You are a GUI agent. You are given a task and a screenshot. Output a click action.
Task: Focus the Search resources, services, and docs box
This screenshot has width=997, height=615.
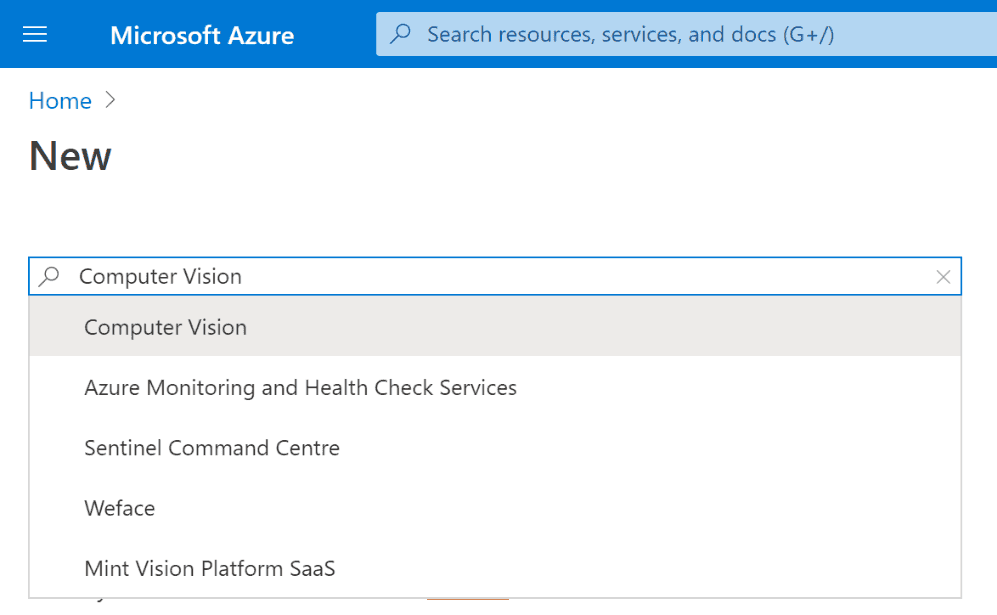pyautogui.click(x=687, y=34)
